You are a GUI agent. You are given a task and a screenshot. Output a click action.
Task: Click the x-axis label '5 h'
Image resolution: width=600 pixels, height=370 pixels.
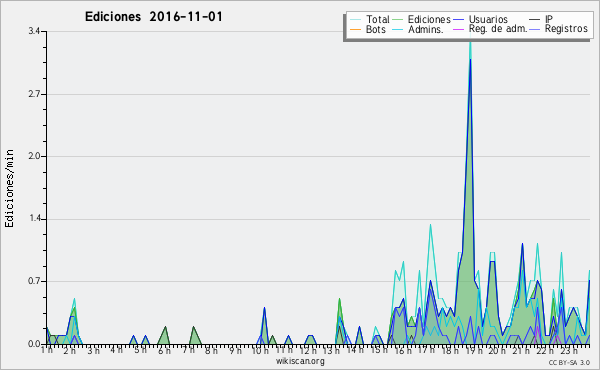coord(140,350)
